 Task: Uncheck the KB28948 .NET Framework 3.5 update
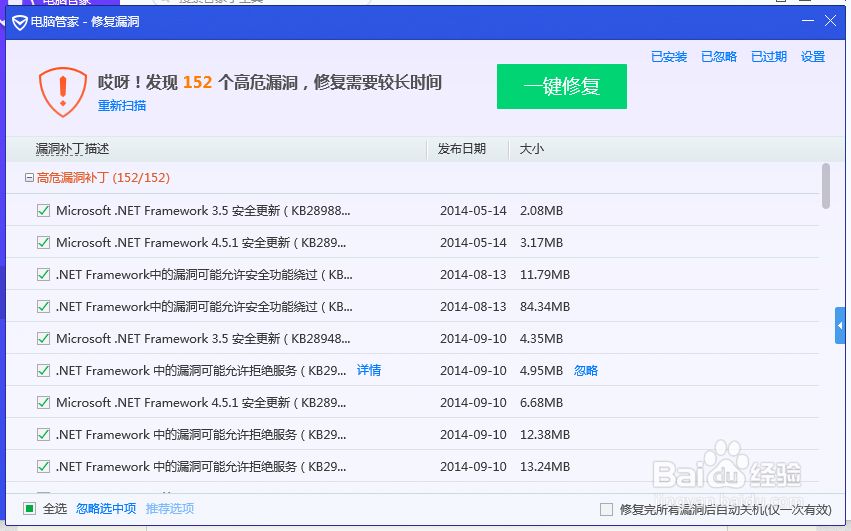click(43, 339)
